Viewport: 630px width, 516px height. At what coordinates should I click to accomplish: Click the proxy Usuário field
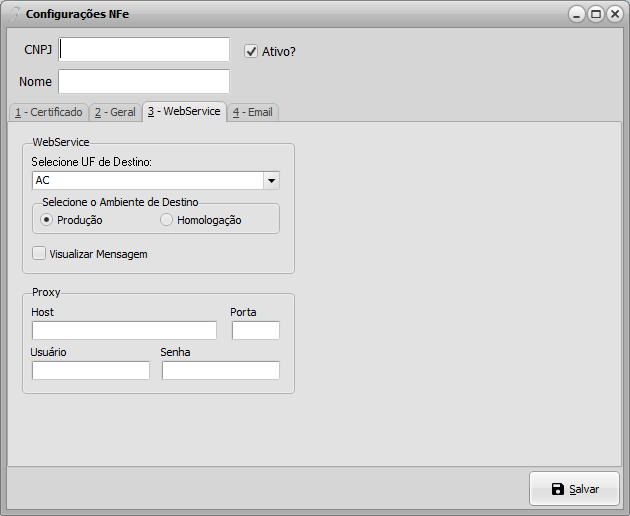pos(91,371)
